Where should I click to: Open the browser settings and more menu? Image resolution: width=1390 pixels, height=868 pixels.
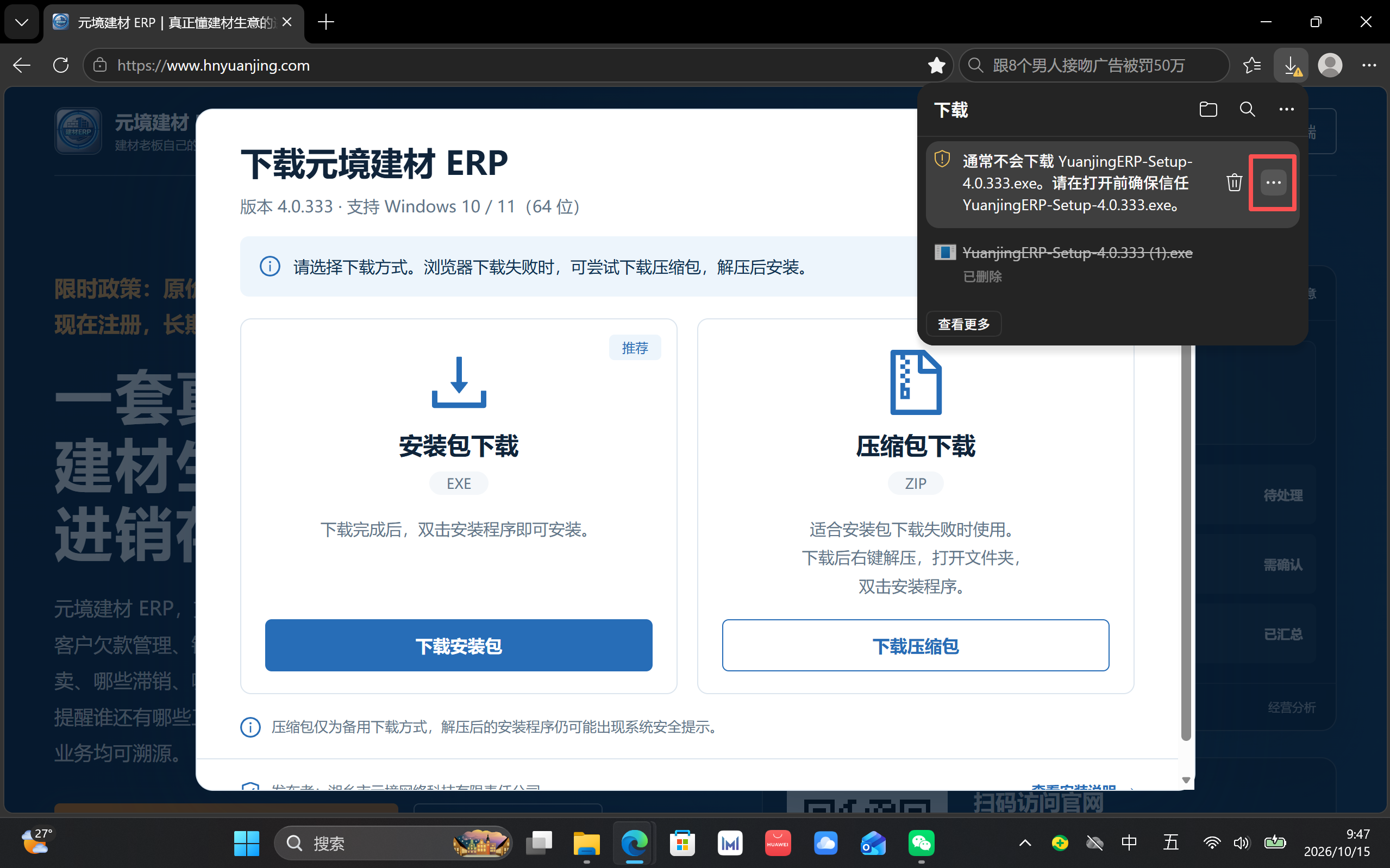click(x=1369, y=65)
